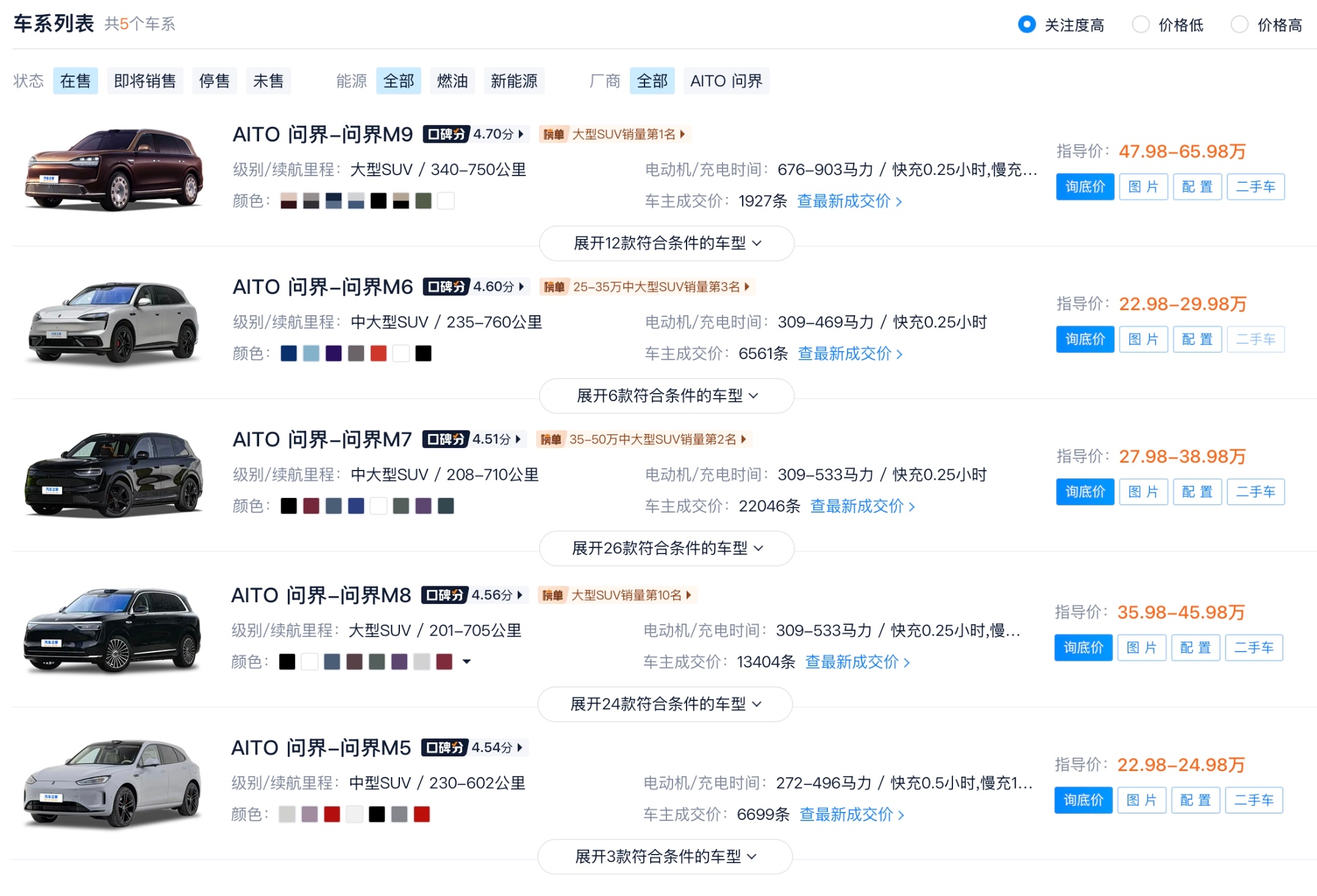Screen dimensions: 1317x896
Task: View 查最新成交价 link for 问界M9
Action: pos(850,201)
